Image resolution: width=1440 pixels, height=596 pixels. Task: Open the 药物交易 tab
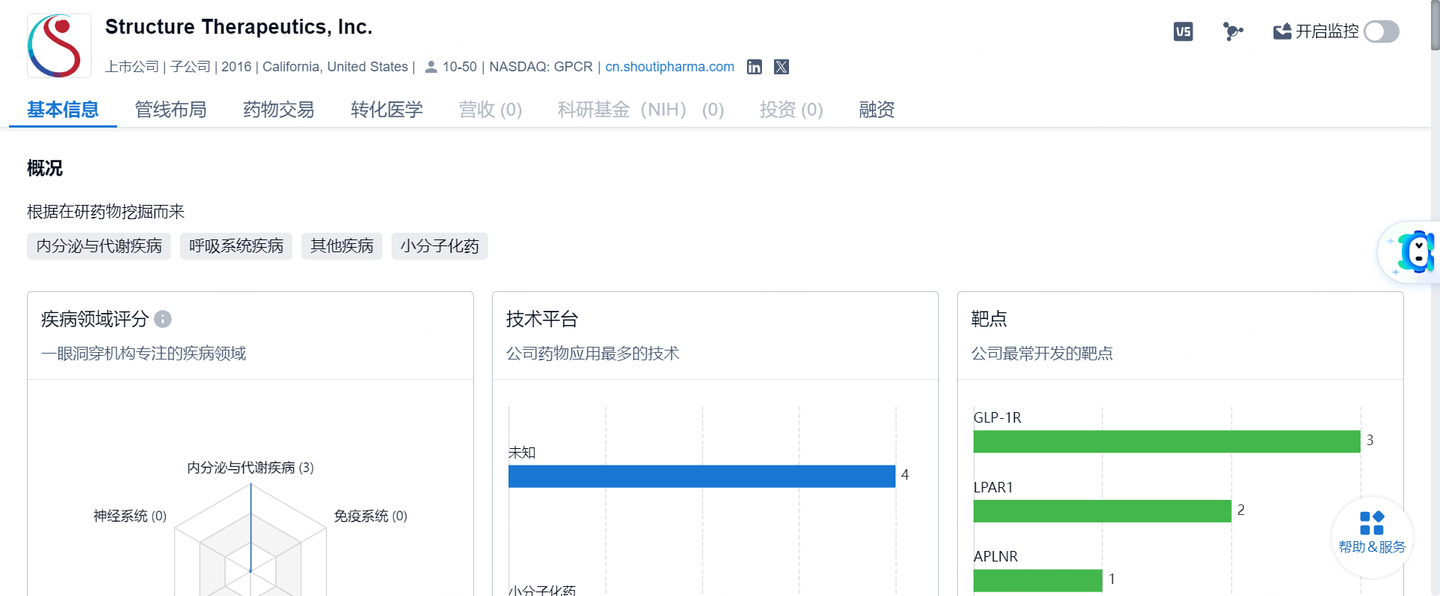[277, 109]
